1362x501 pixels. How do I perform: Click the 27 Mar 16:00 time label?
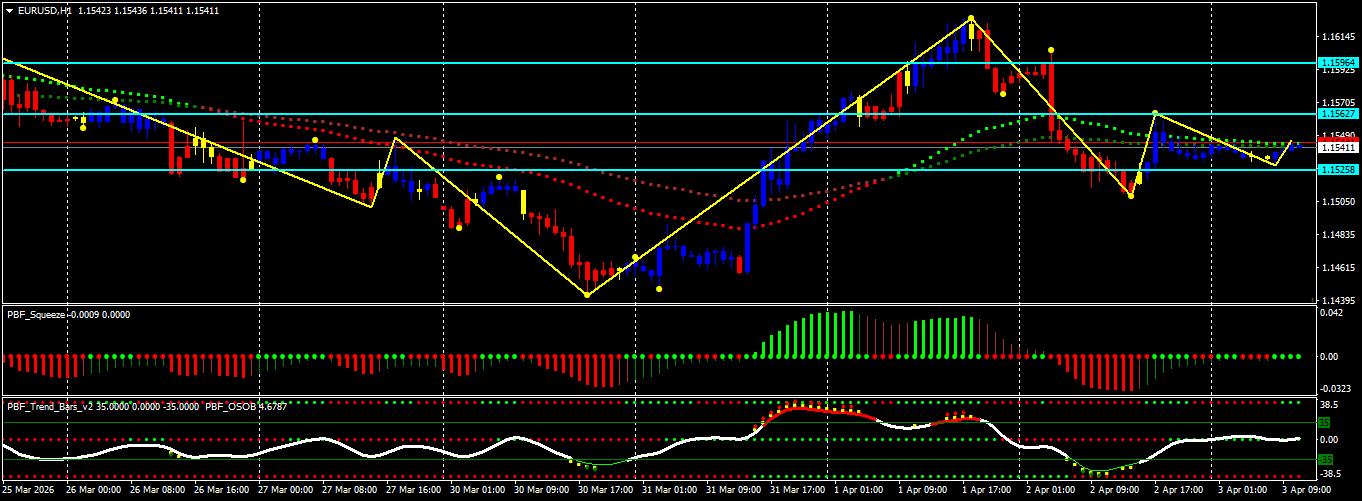(x=413, y=491)
